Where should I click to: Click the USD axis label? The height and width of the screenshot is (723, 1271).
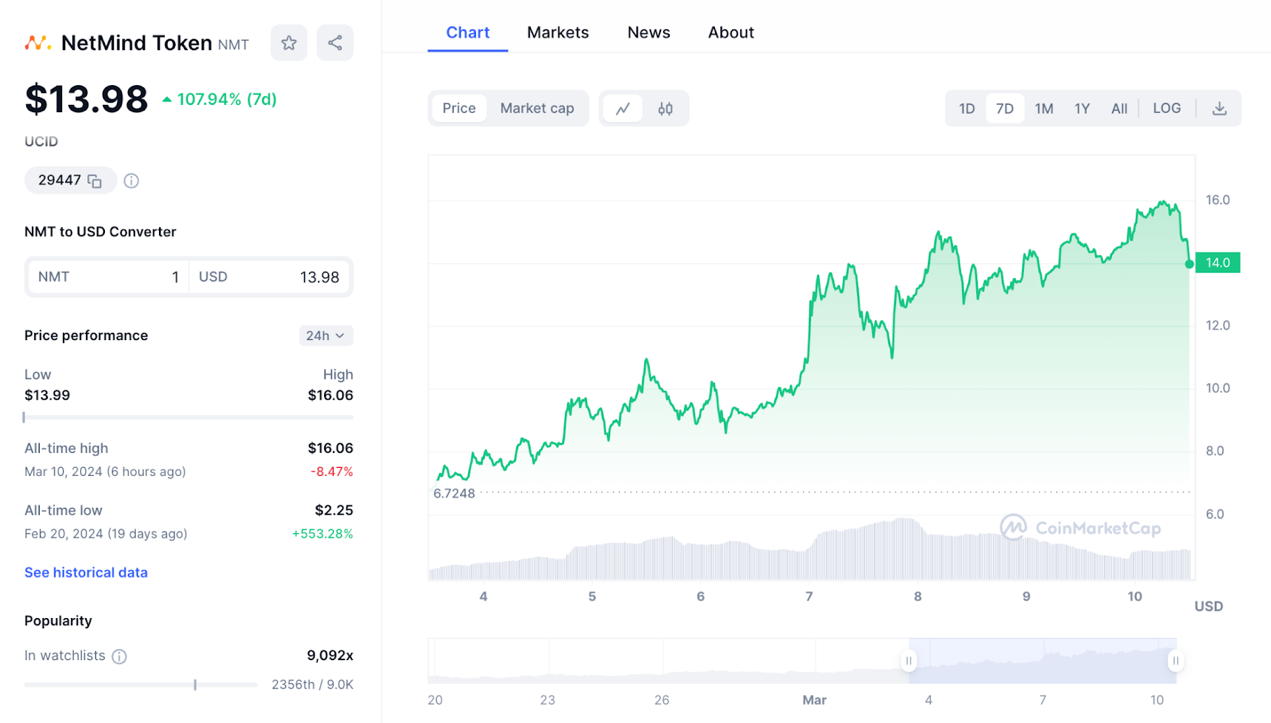1209,606
